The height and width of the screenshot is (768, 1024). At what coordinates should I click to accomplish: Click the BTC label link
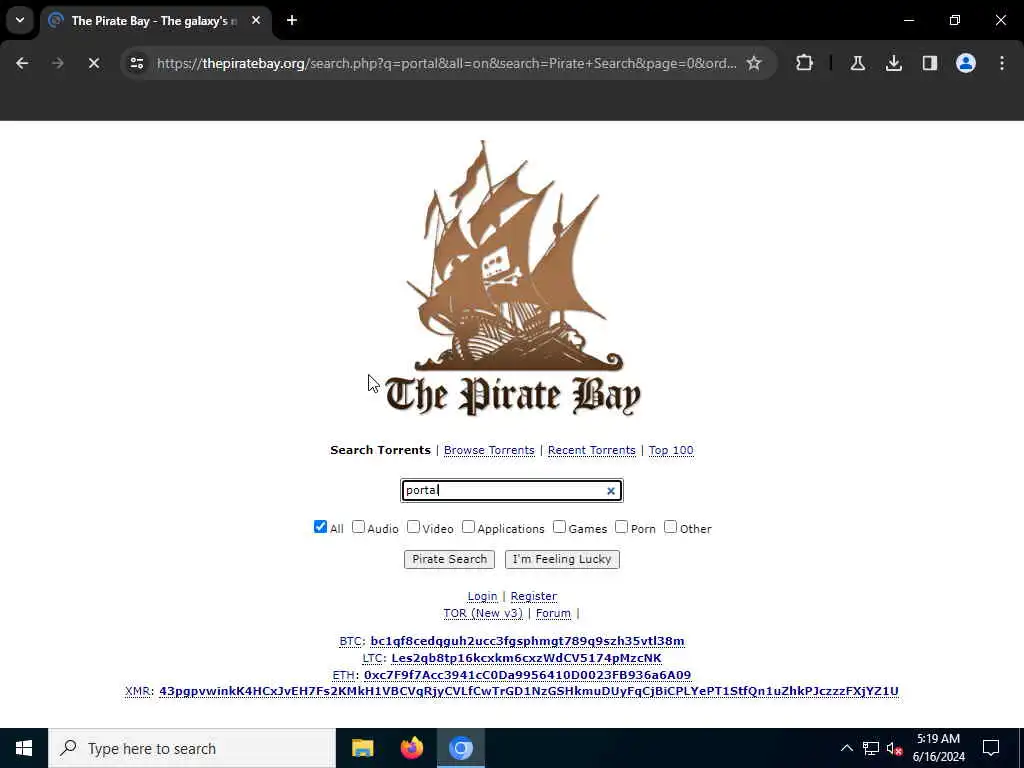click(x=350, y=641)
